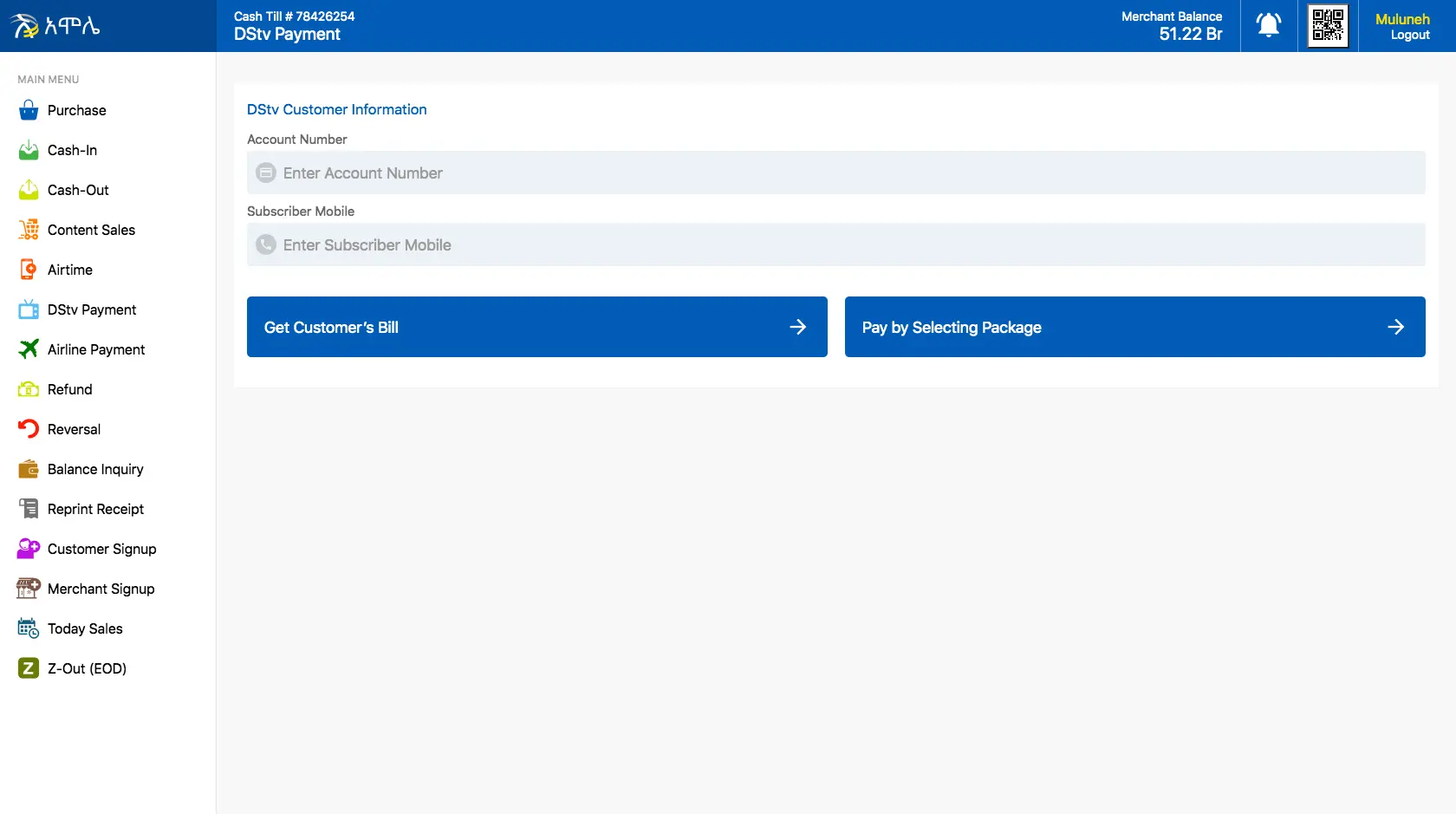This screenshot has width=1456, height=814.
Task: Open the QR code scanner icon
Action: tap(1327, 25)
